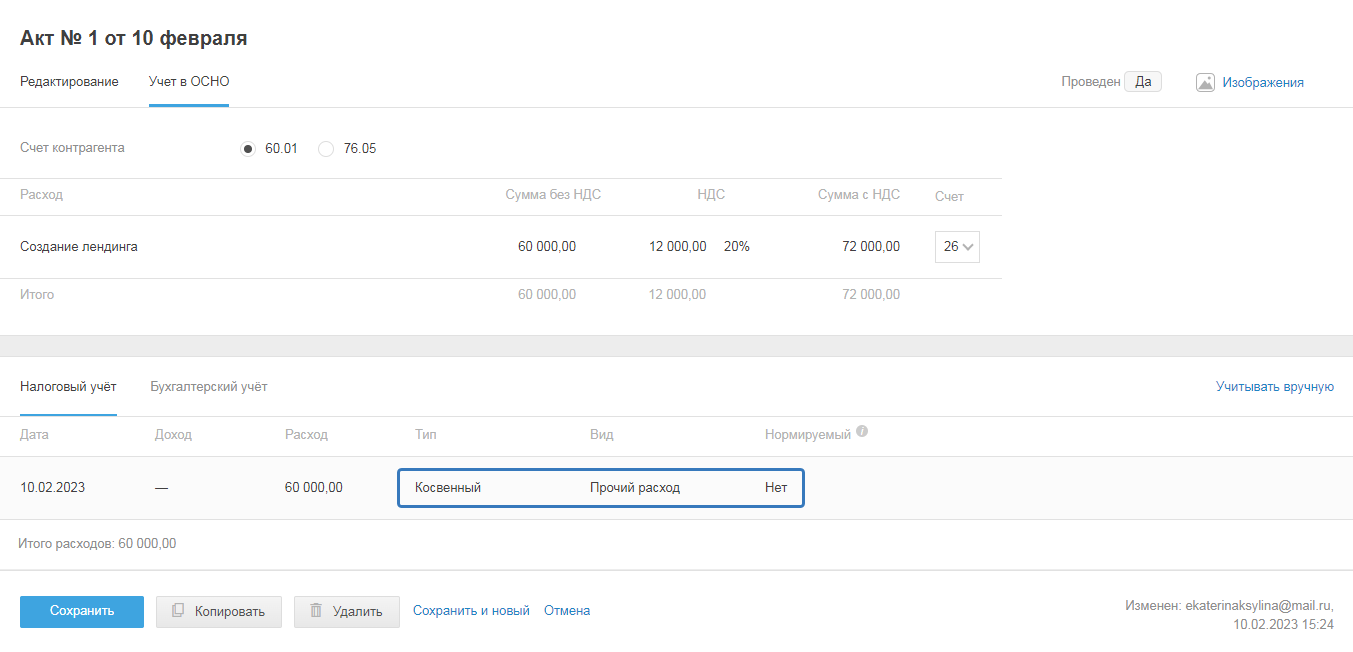Select the 76.05 account radio button
This screenshot has width=1353, height=652.
[326, 149]
